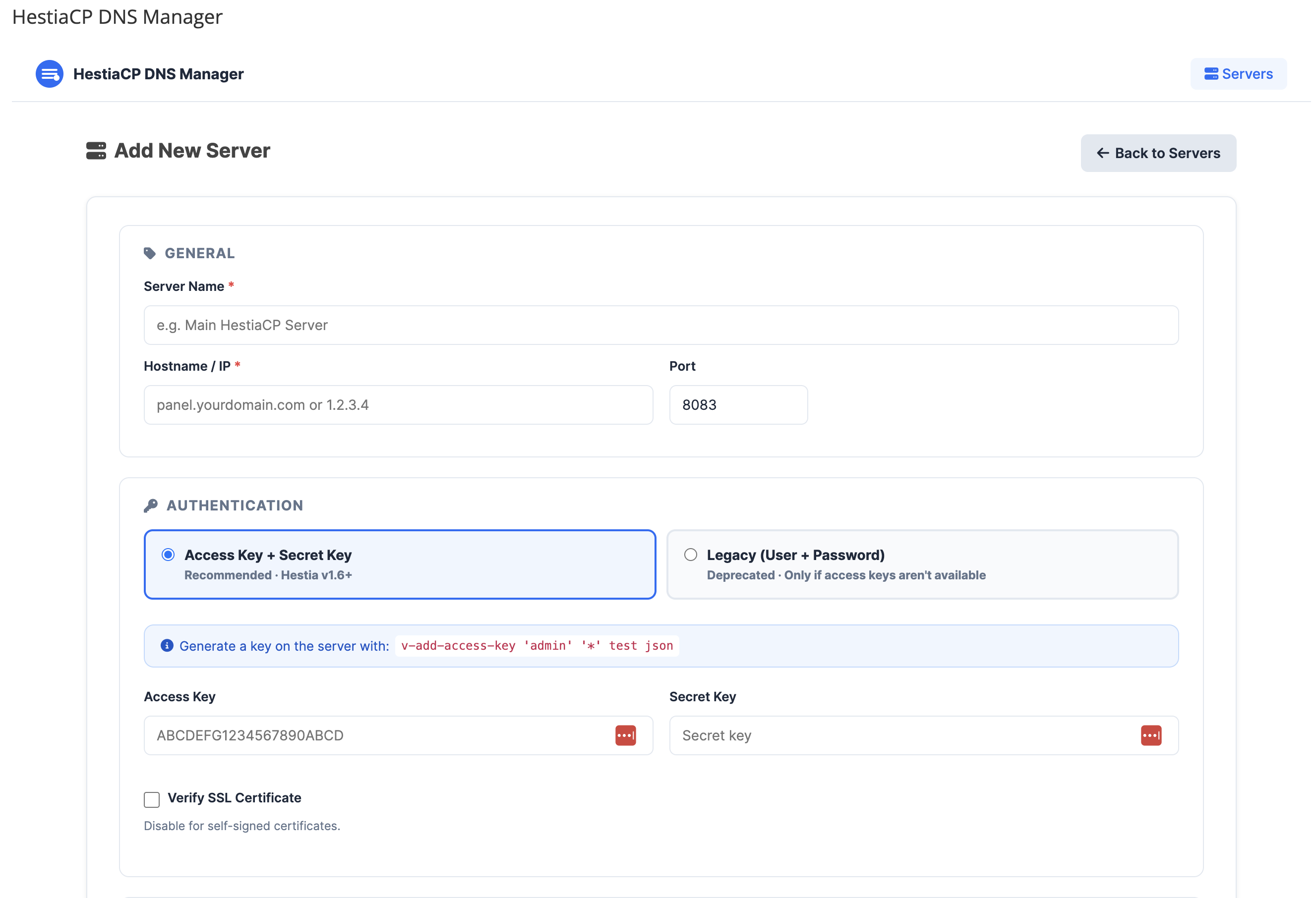This screenshot has width=1316, height=898.
Task: Click the Port field showing 8083
Action: click(738, 405)
